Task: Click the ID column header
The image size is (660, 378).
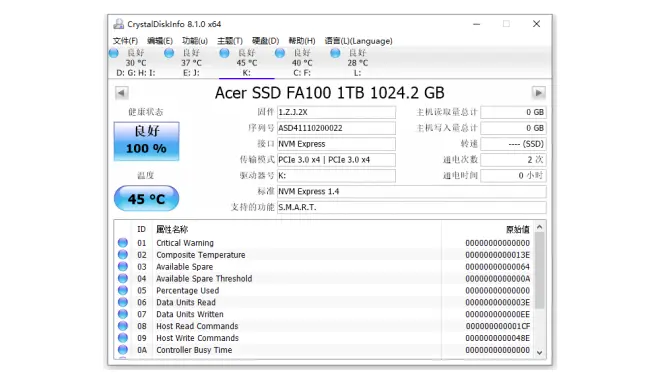Action: [141, 229]
